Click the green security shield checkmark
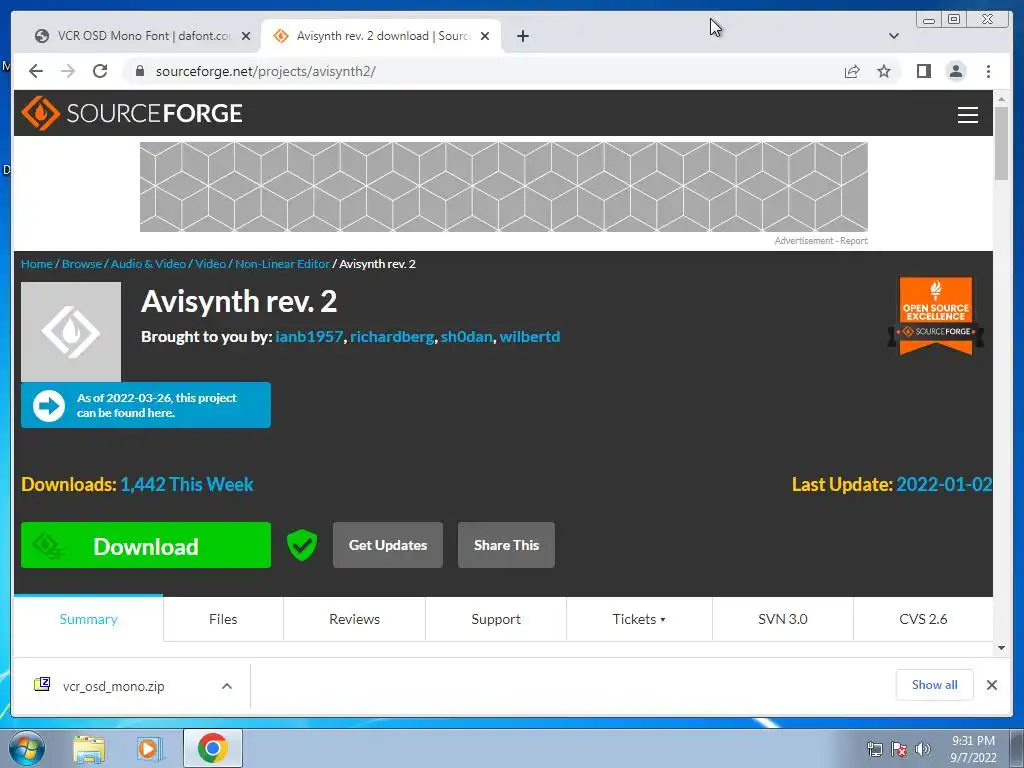Viewport: 1024px width, 768px height. click(x=302, y=545)
